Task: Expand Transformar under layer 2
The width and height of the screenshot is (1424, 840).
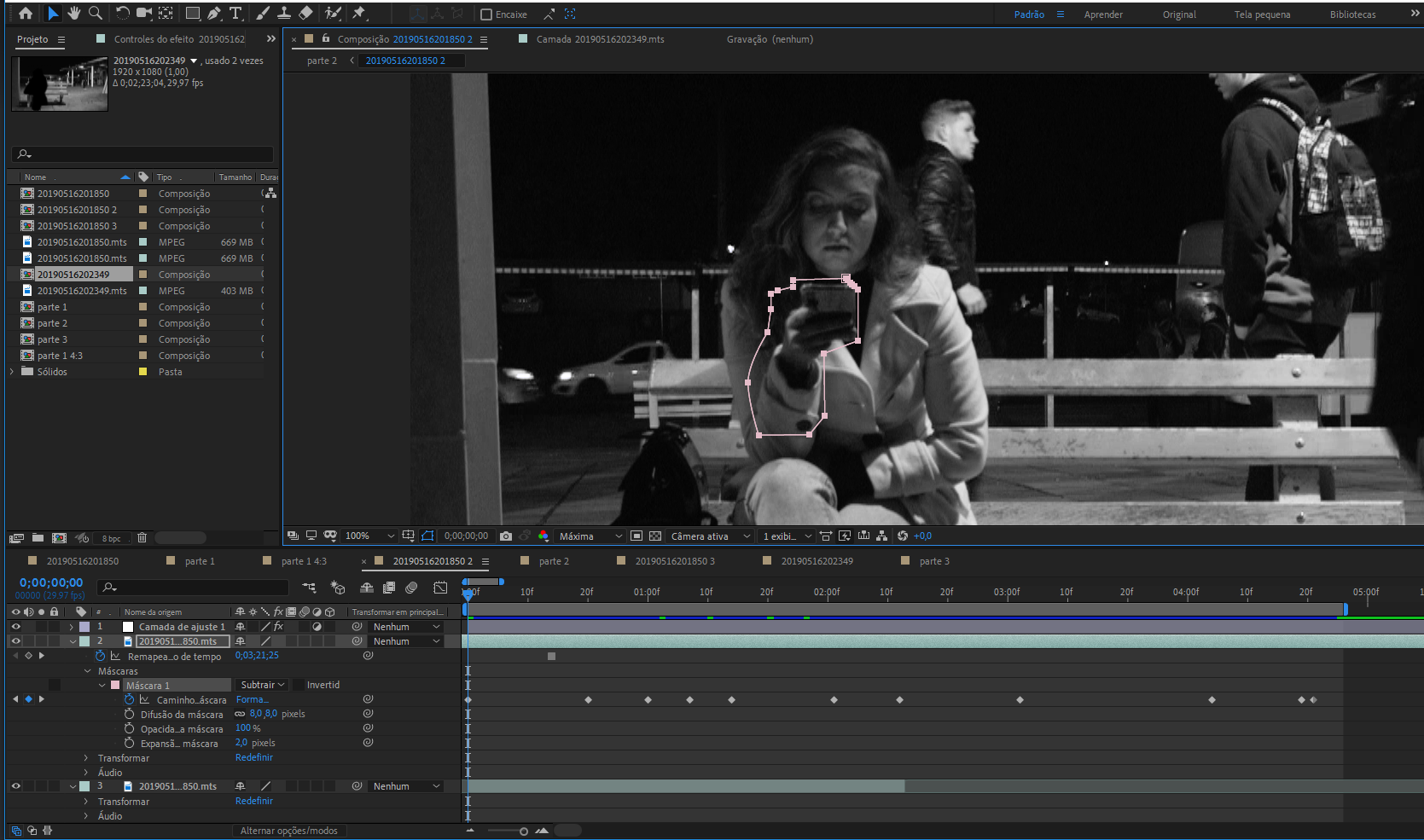Action: [x=86, y=758]
